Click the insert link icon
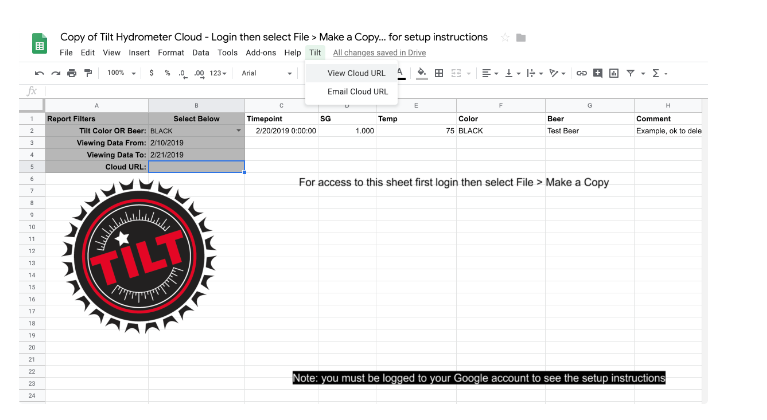Viewport: 767px width, 420px height. click(581, 73)
